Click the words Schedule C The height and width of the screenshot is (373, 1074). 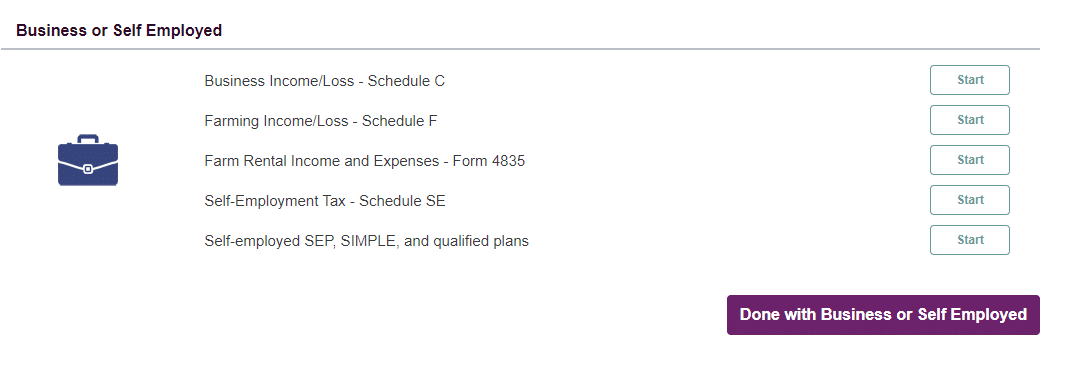pyautogui.click(x=406, y=81)
